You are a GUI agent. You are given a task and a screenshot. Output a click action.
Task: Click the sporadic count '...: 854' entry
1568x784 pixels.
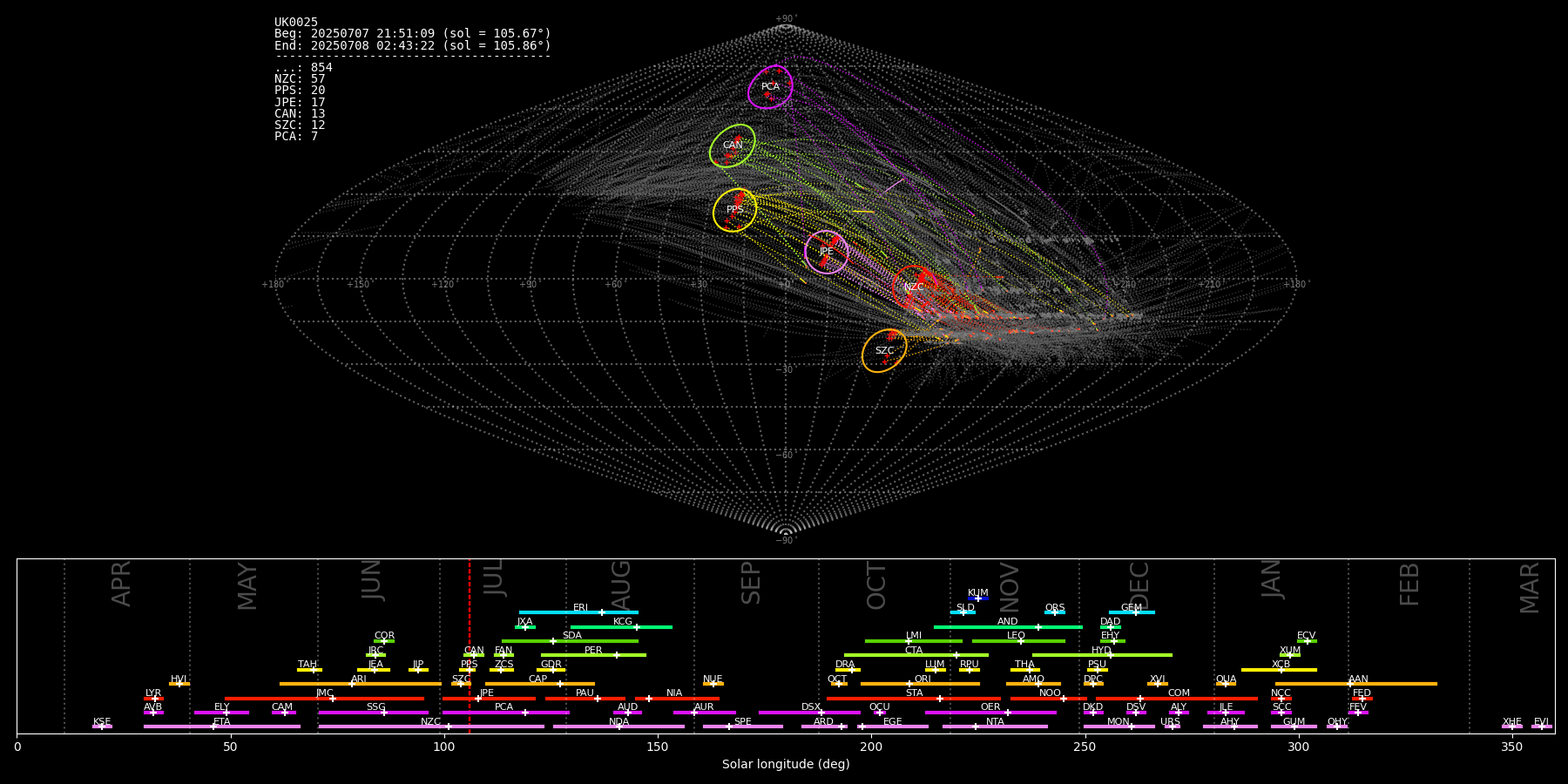tap(303, 68)
